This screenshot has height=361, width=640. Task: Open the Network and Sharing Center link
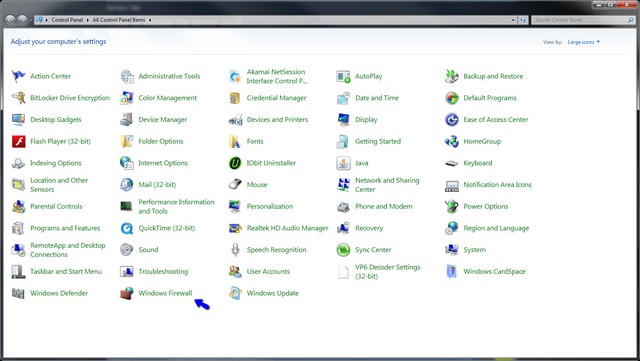(387, 185)
